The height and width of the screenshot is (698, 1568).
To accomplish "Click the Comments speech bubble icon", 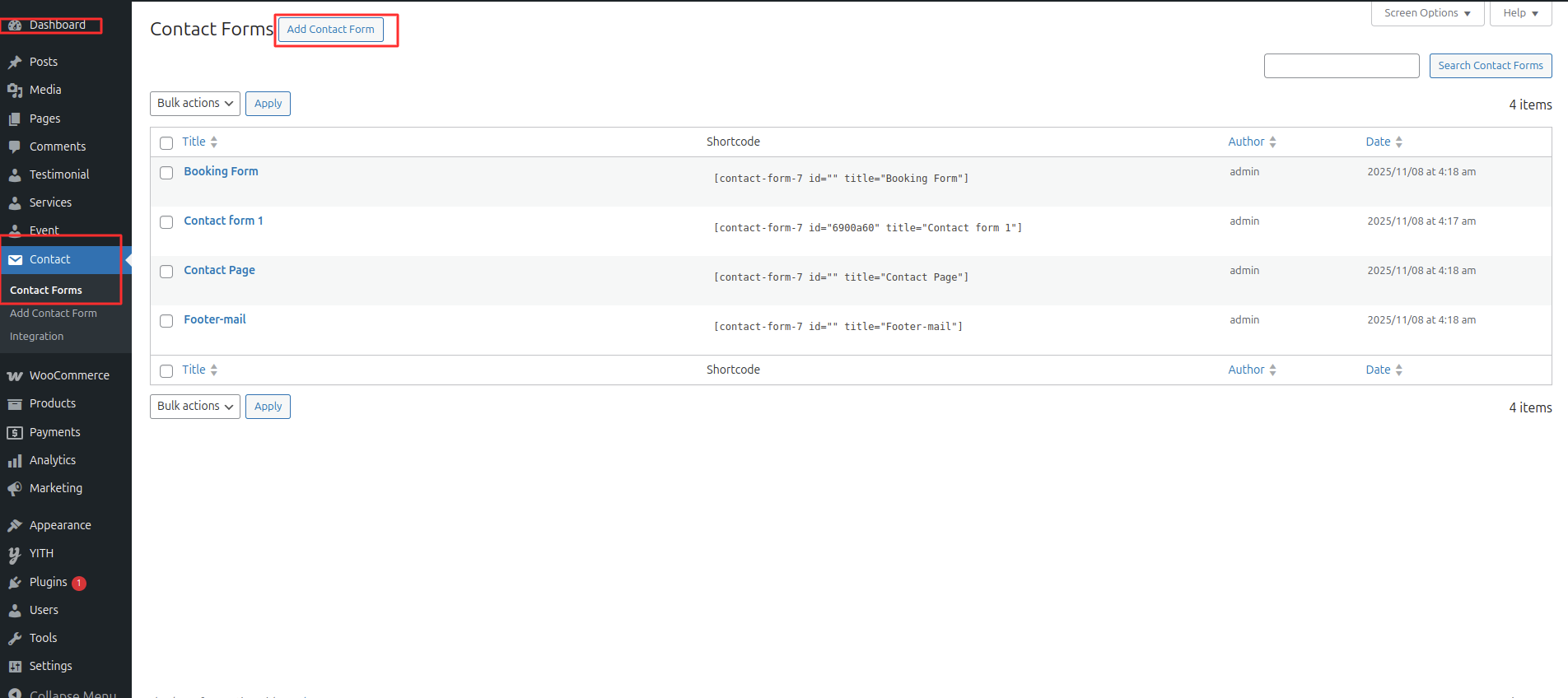I will point(15,147).
